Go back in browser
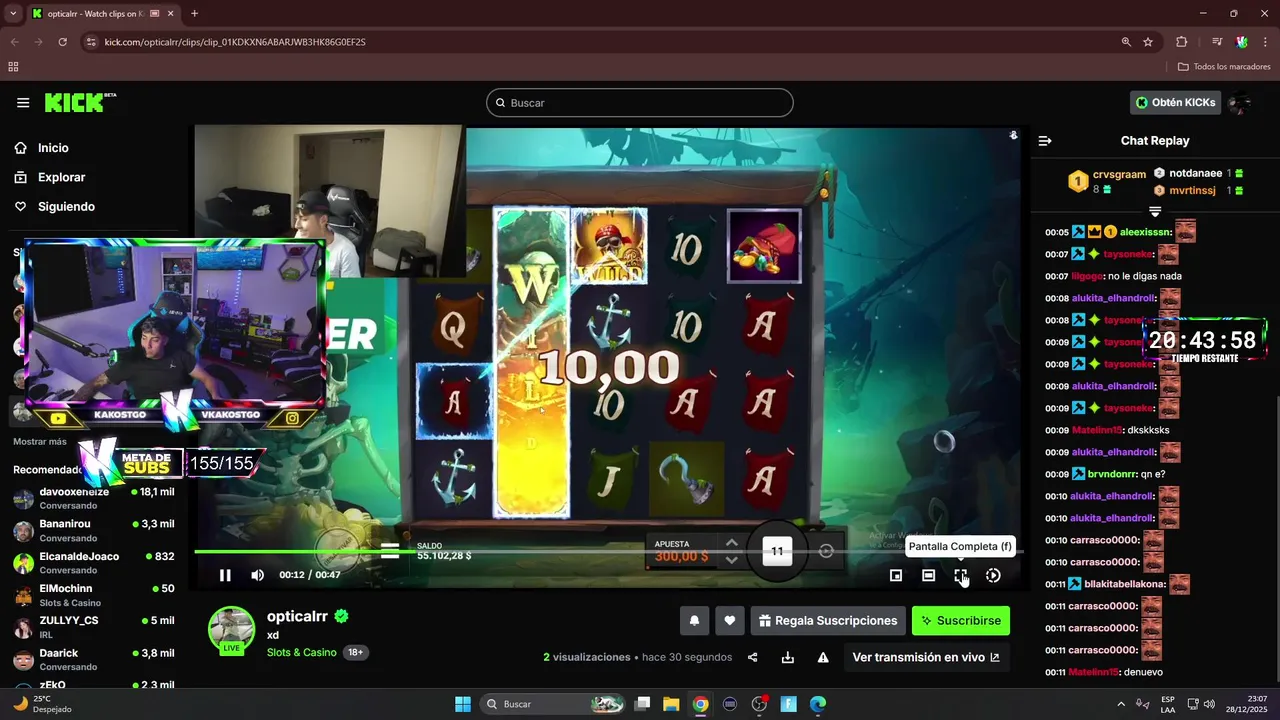1280x720 pixels. (15, 42)
